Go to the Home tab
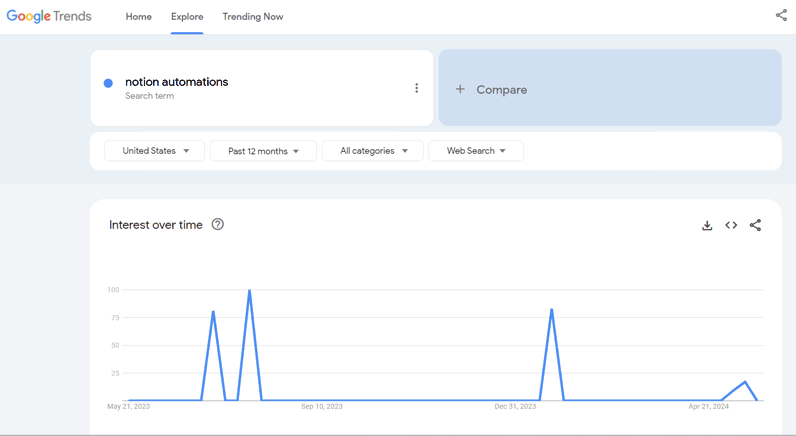 click(139, 17)
